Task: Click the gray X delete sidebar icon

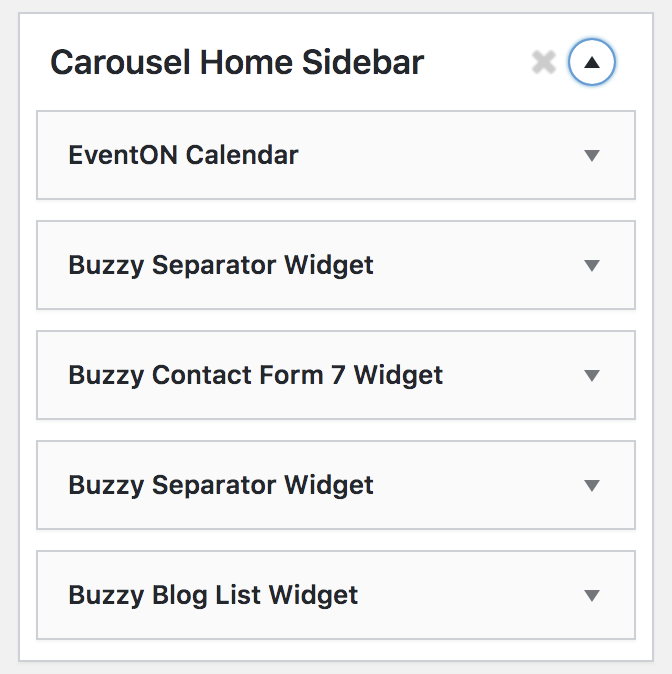Action: click(543, 64)
